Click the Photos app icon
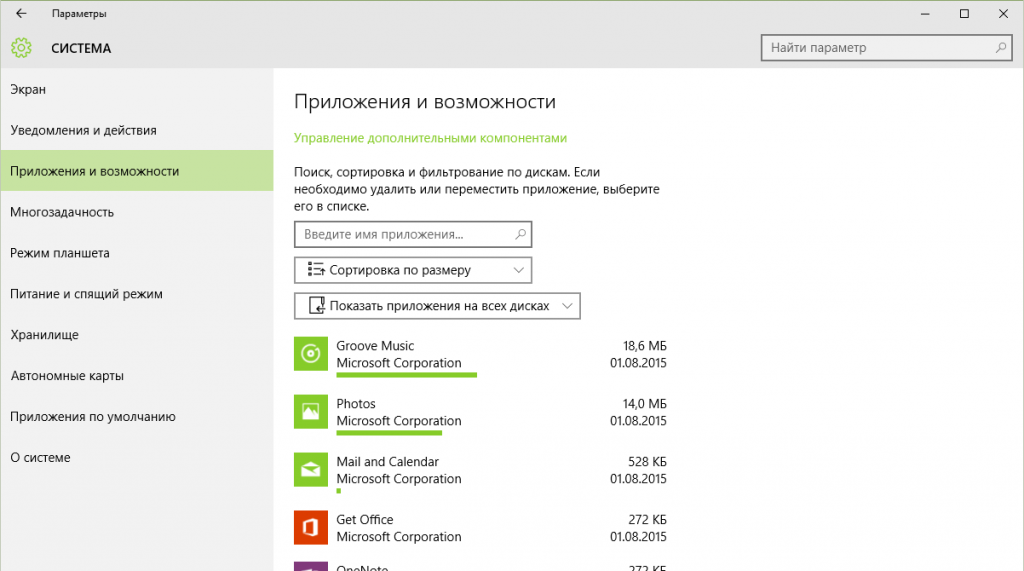 click(311, 412)
